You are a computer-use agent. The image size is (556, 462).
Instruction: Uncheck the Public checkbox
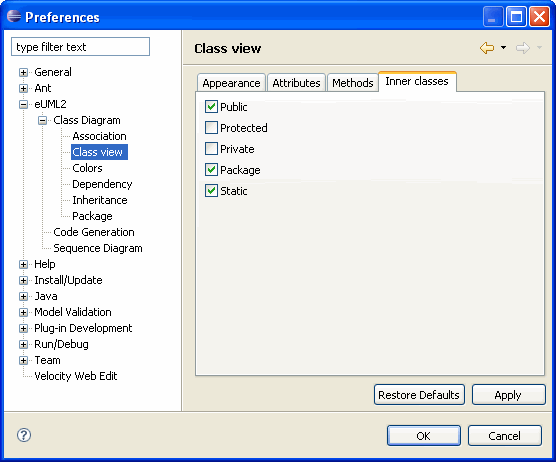pyautogui.click(x=211, y=106)
